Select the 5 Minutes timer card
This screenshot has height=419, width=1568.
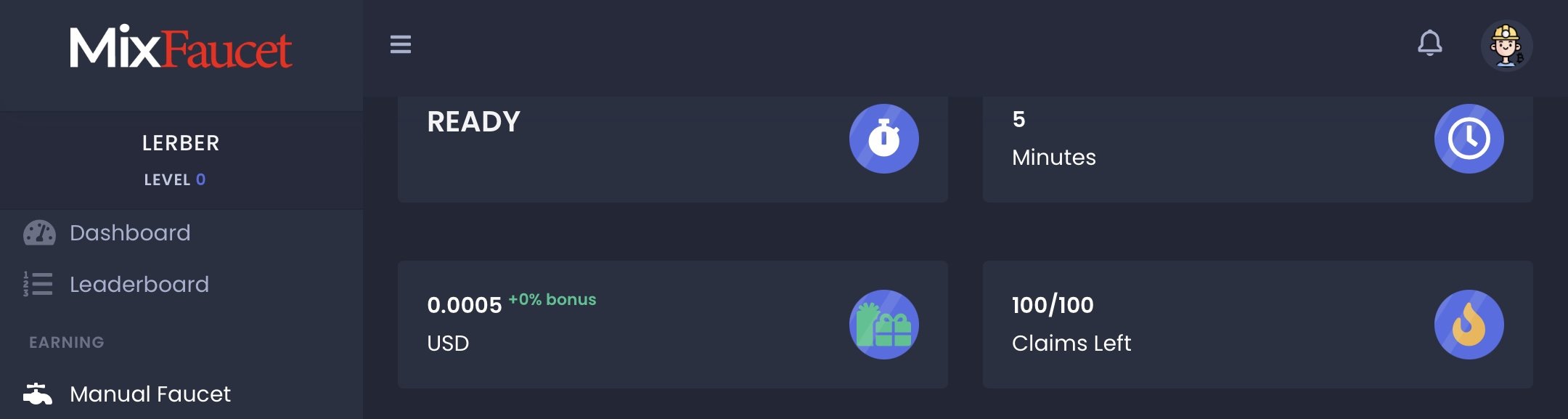pos(1257,150)
